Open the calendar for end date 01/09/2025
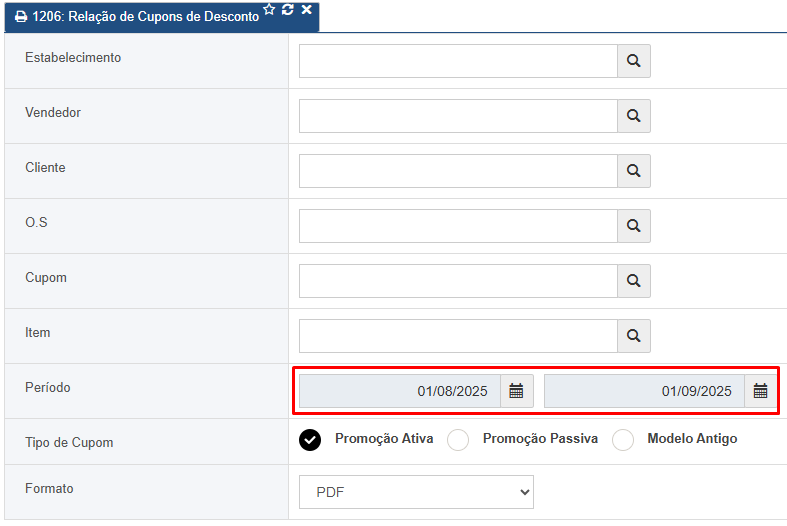This screenshot has width=787, height=526. (x=761, y=391)
